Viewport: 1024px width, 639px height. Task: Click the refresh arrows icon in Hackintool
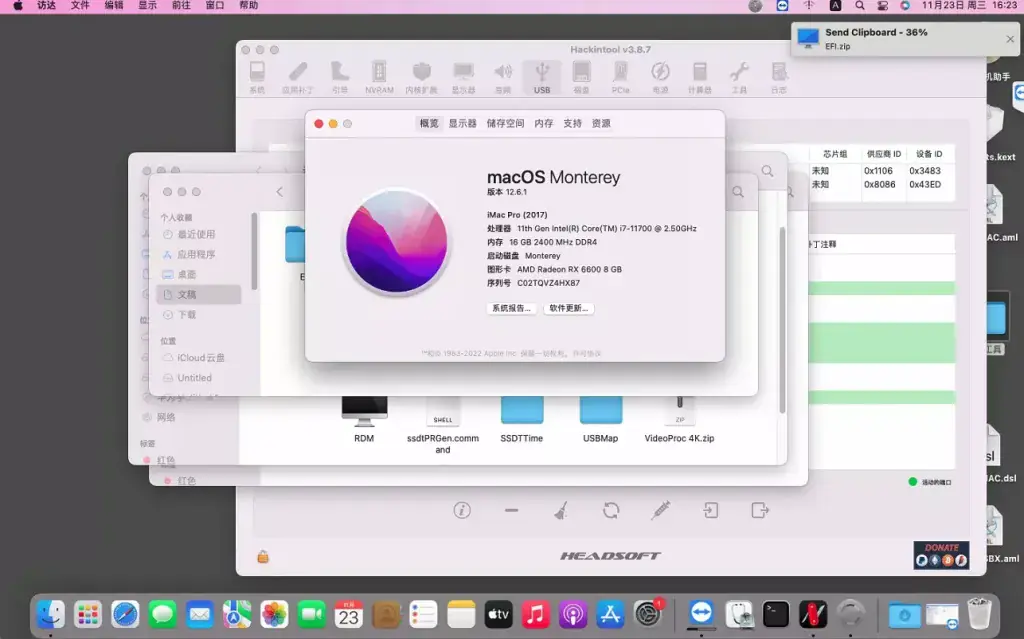[611, 510]
